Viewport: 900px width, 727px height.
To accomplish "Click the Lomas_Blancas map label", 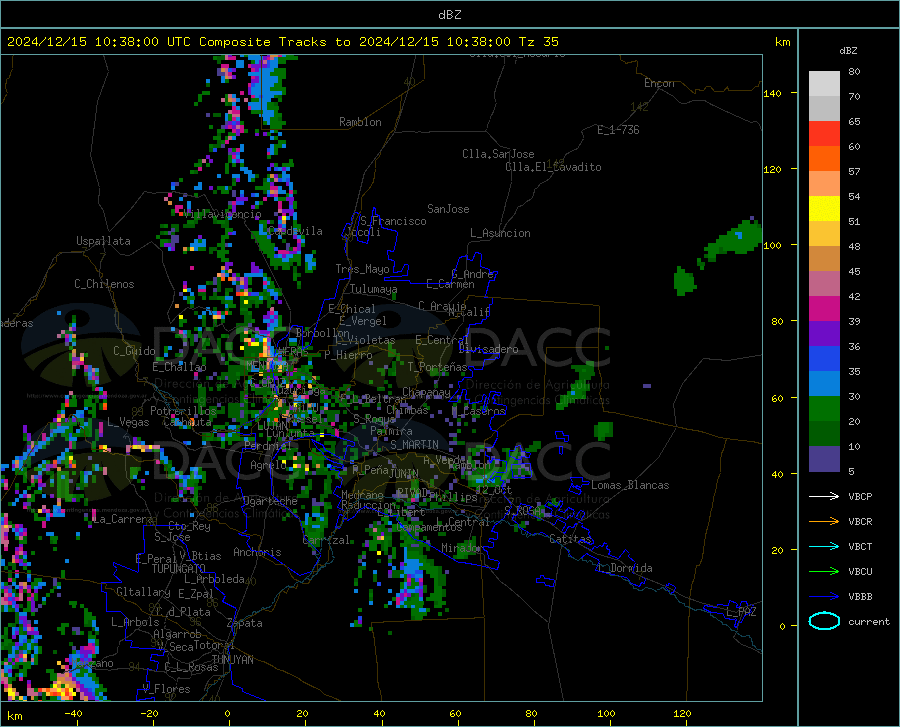I will click(630, 485).
